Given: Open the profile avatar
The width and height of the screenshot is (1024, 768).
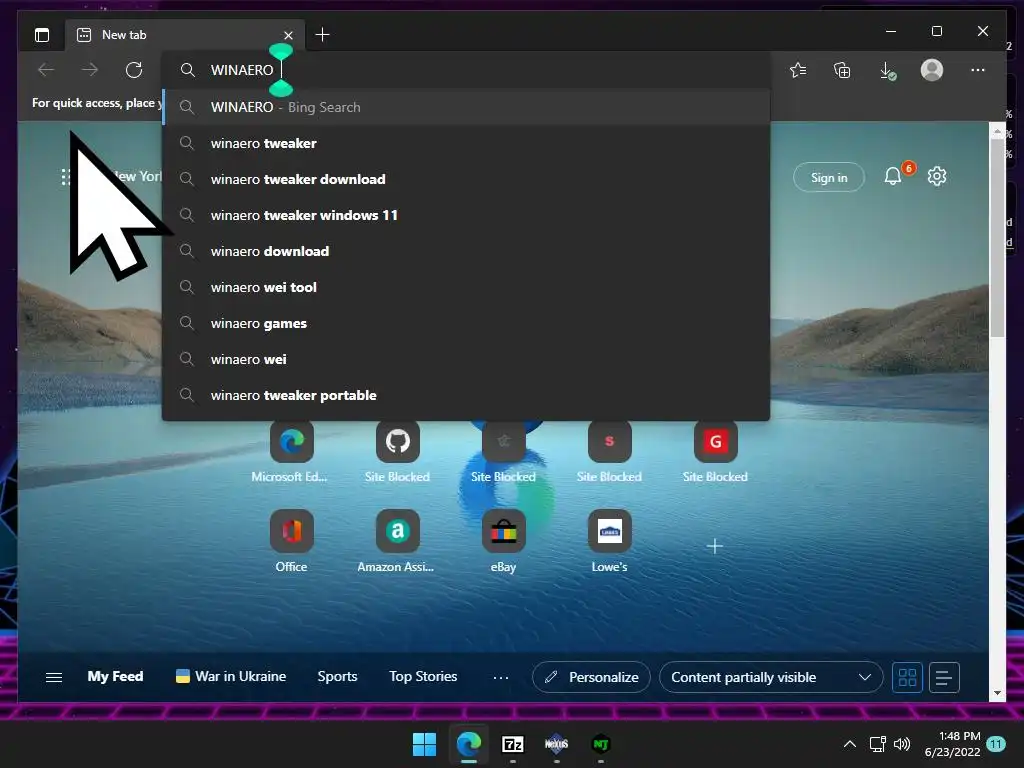Looking at the screenshot, I should [x=932, y=70].
